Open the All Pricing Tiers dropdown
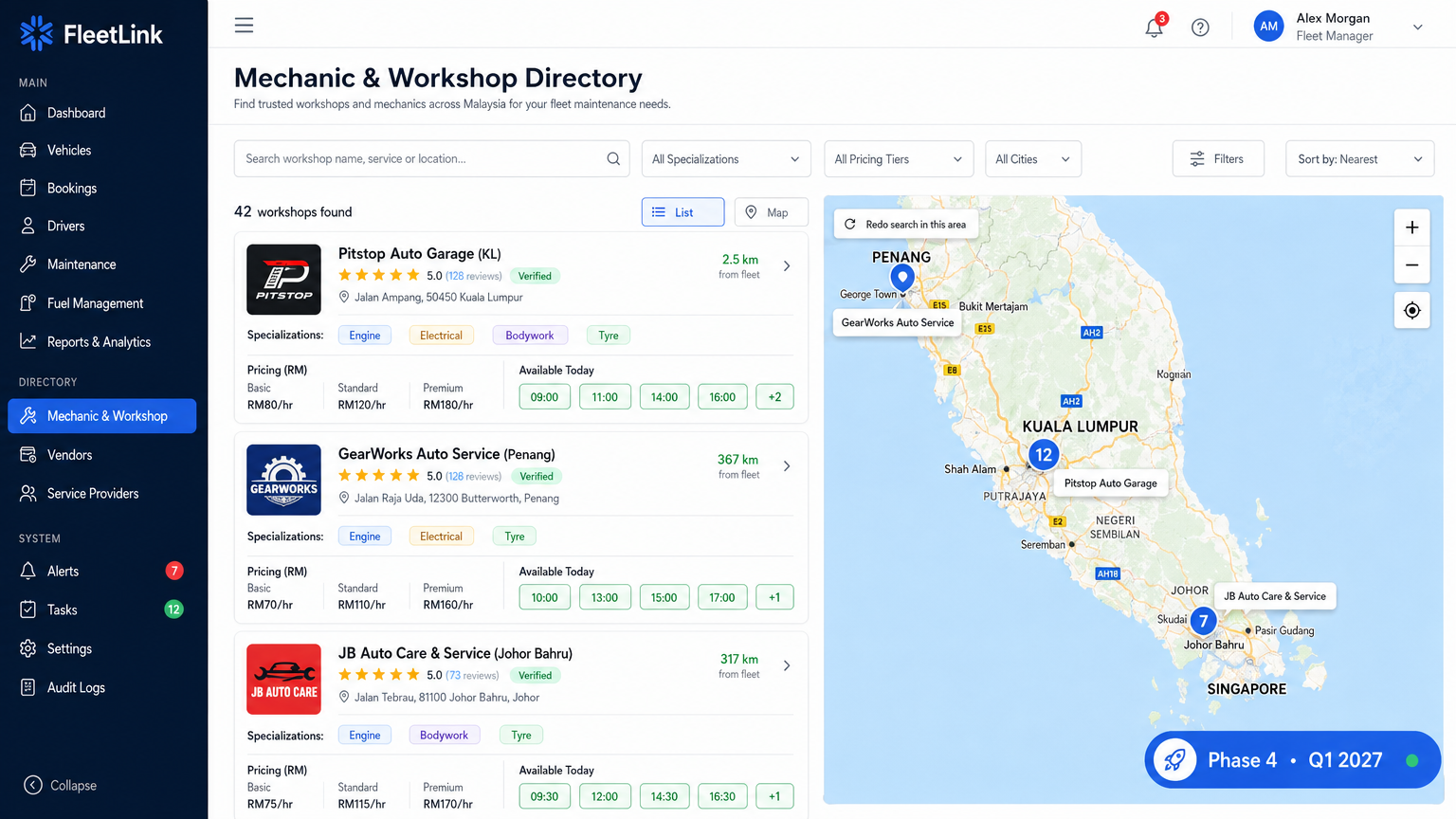The width and height of the screenshot is (1456, 819). click(897, 158)
